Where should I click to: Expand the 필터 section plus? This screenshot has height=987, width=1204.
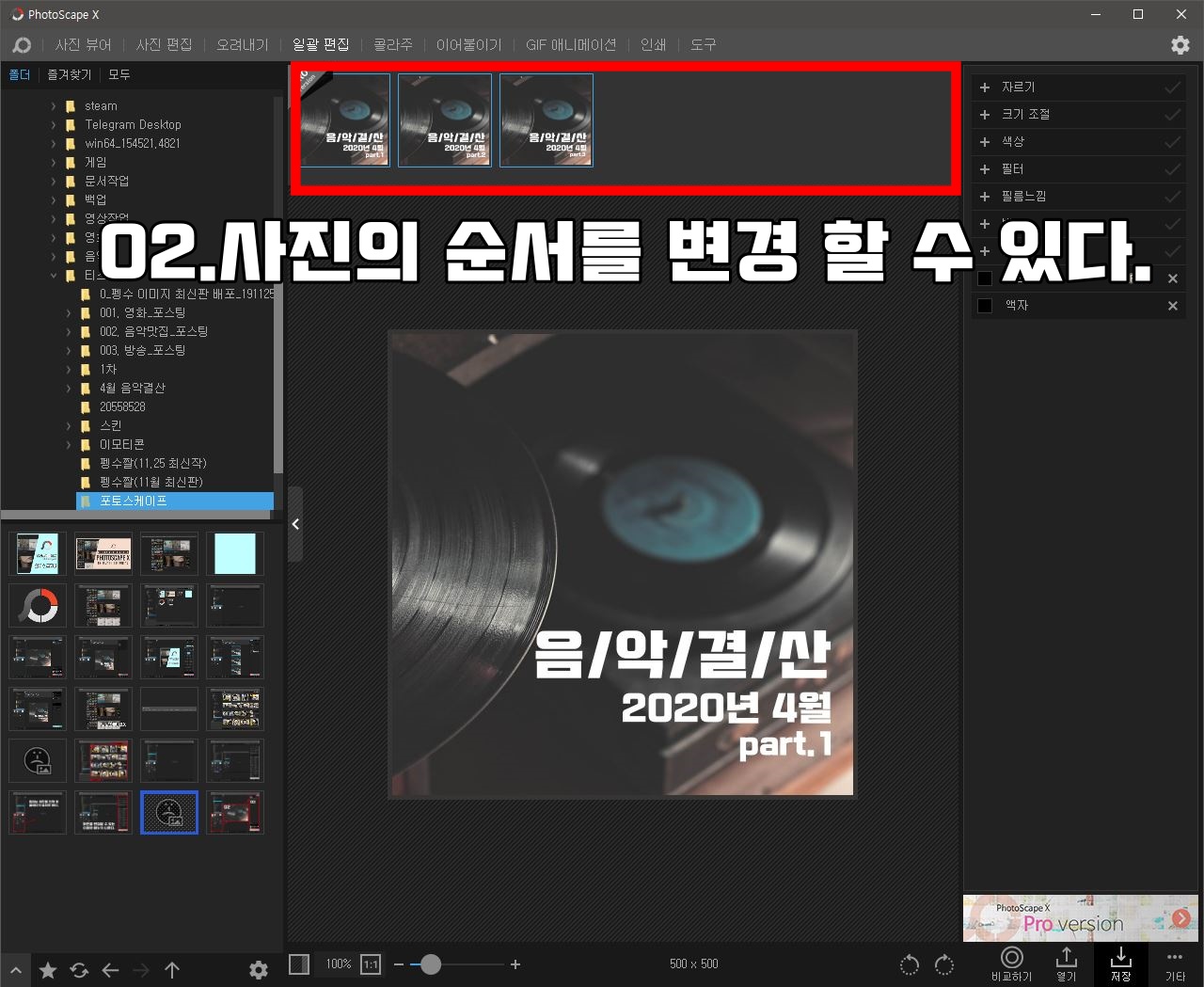pos(985,169)
